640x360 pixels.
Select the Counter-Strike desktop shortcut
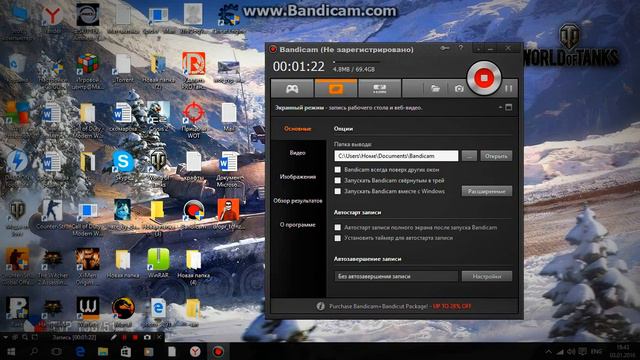coord(52,215)
